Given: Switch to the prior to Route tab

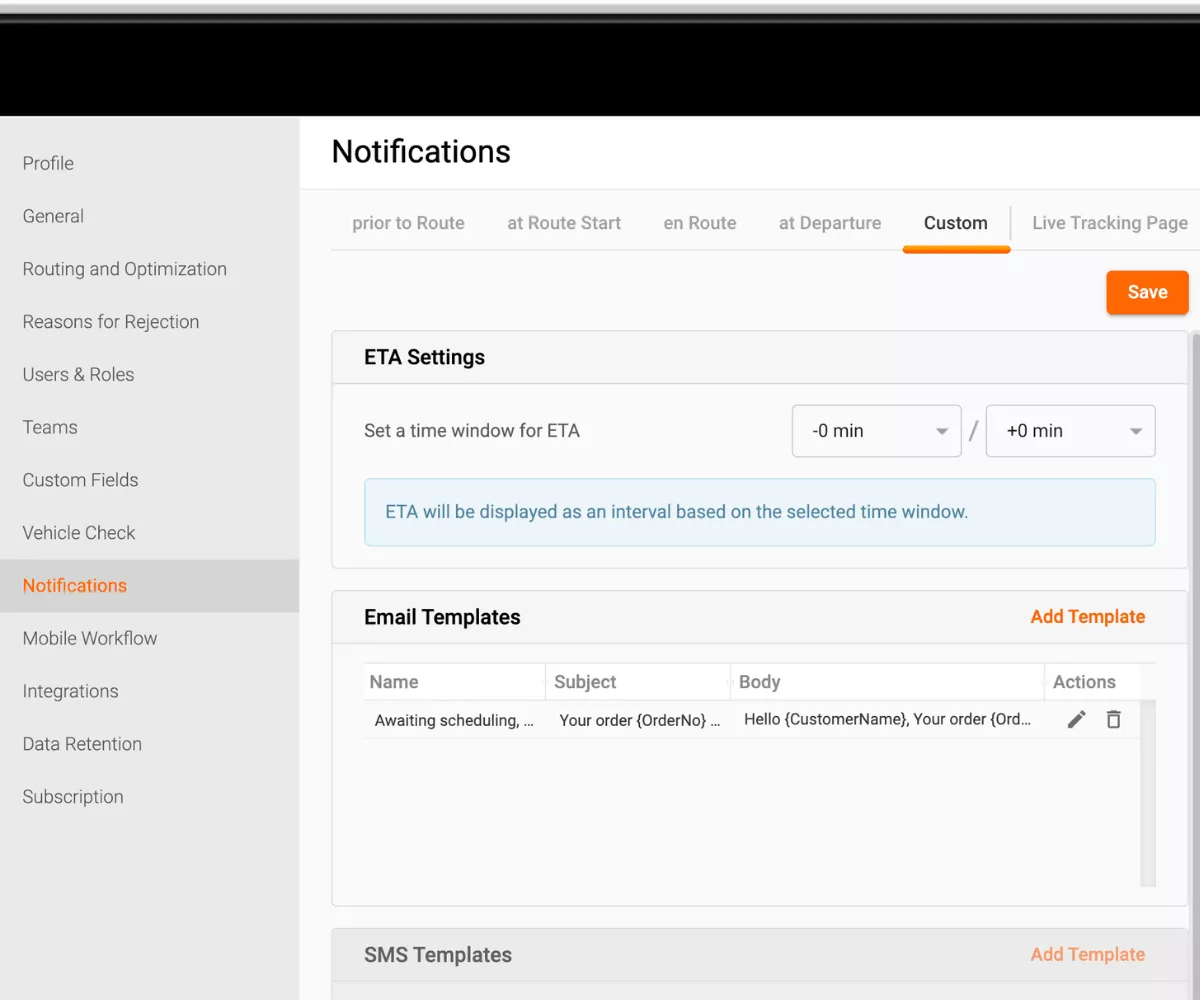Looking at the screenshot, I should (x=408, y=223).
